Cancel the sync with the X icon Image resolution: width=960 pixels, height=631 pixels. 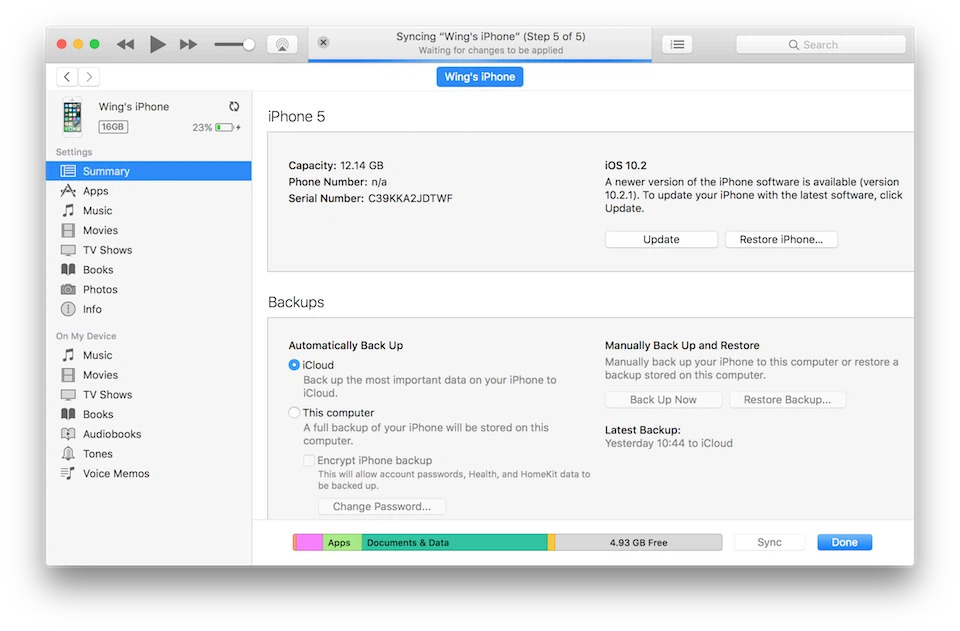click(323, 42)
